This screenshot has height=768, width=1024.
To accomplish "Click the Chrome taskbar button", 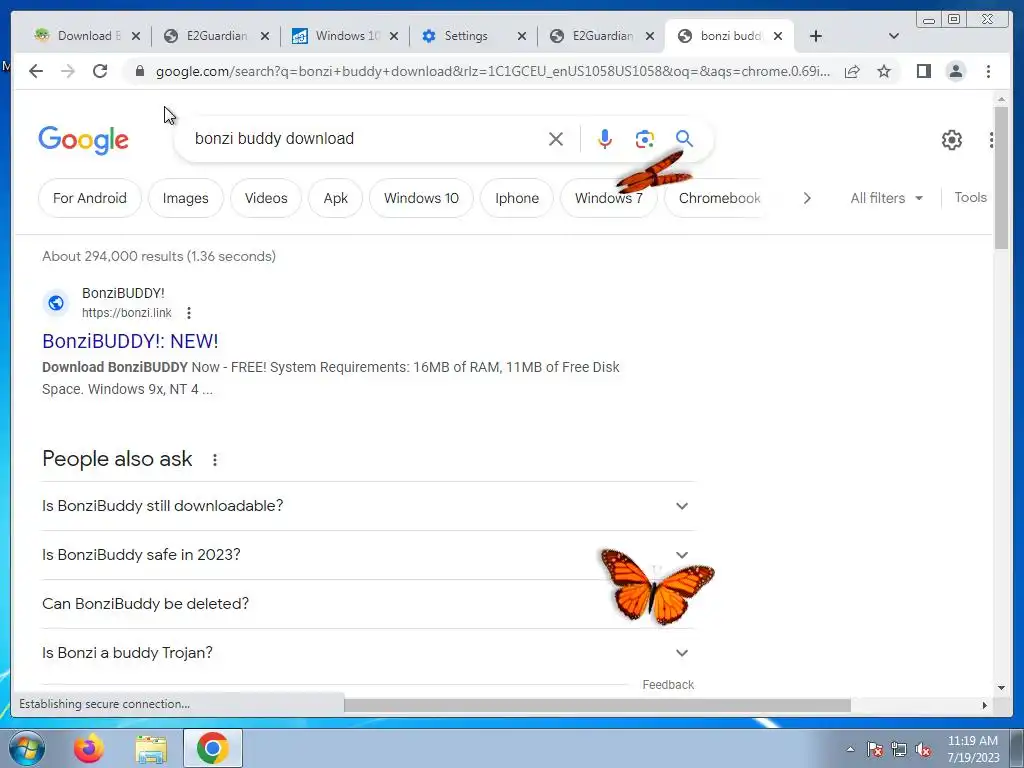I will (x=213, y=748).
